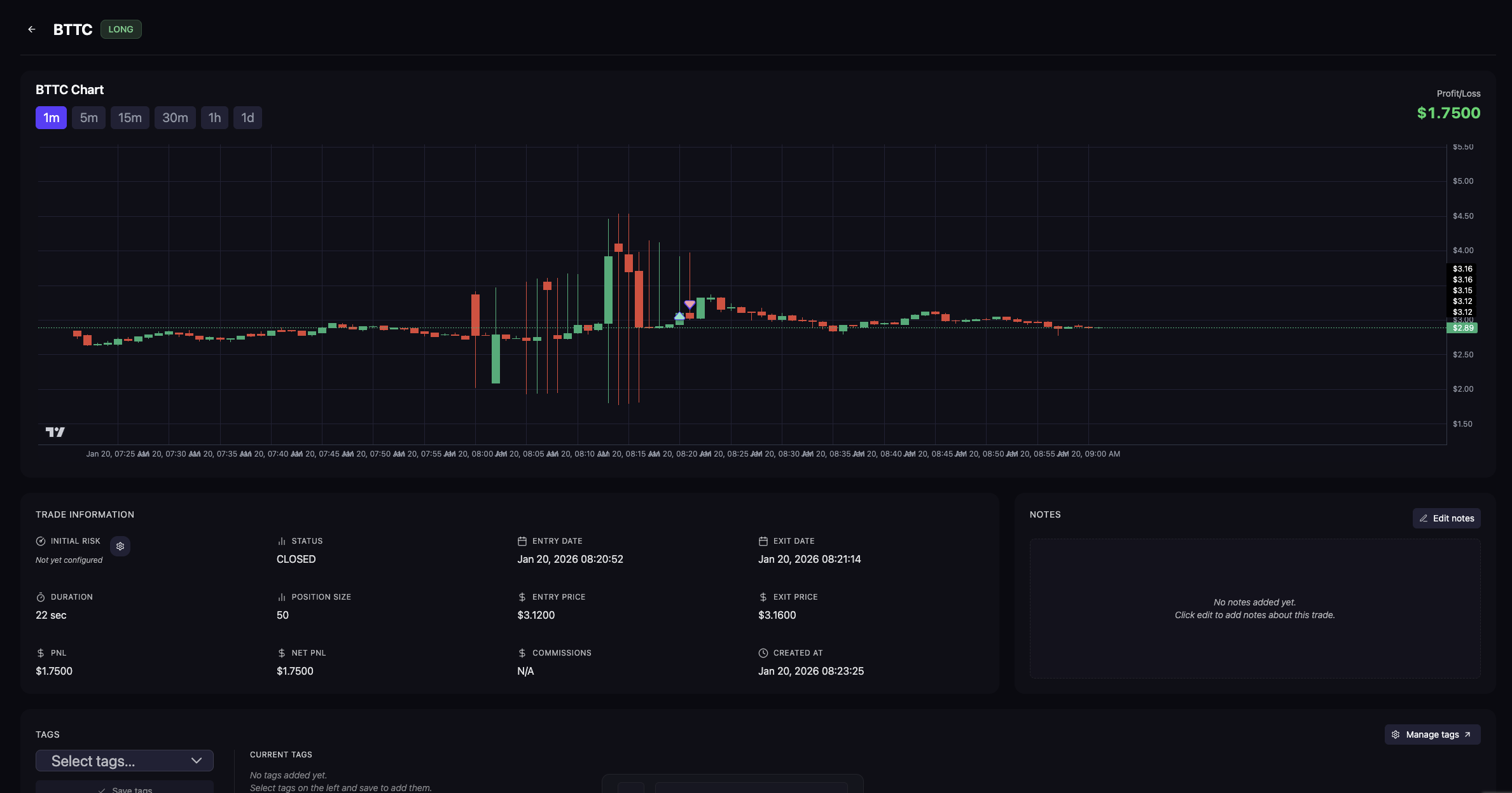Click the empty notes area
Image resolution: width=1512 pixels, height=793 pixels.
pyautogui.click(x=1254, y=608)
